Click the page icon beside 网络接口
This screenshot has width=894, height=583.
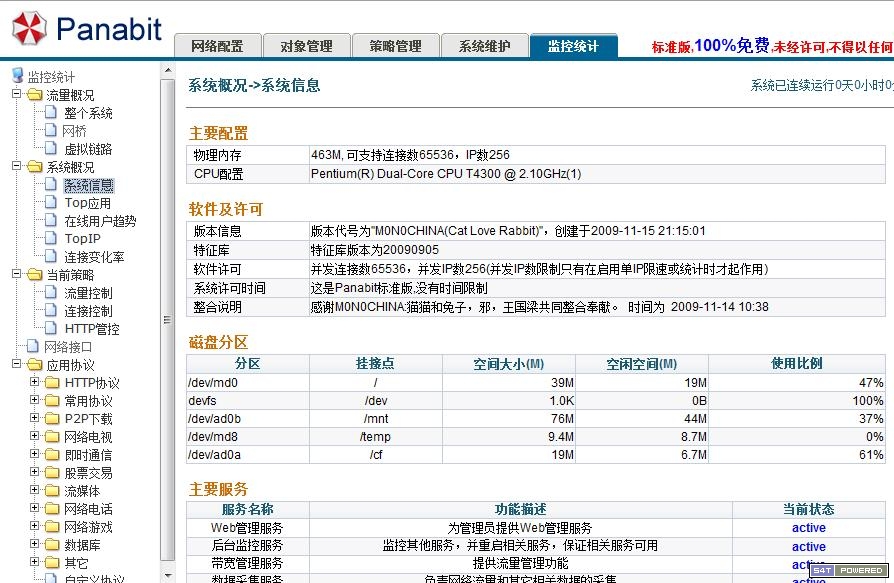(33, 347)
